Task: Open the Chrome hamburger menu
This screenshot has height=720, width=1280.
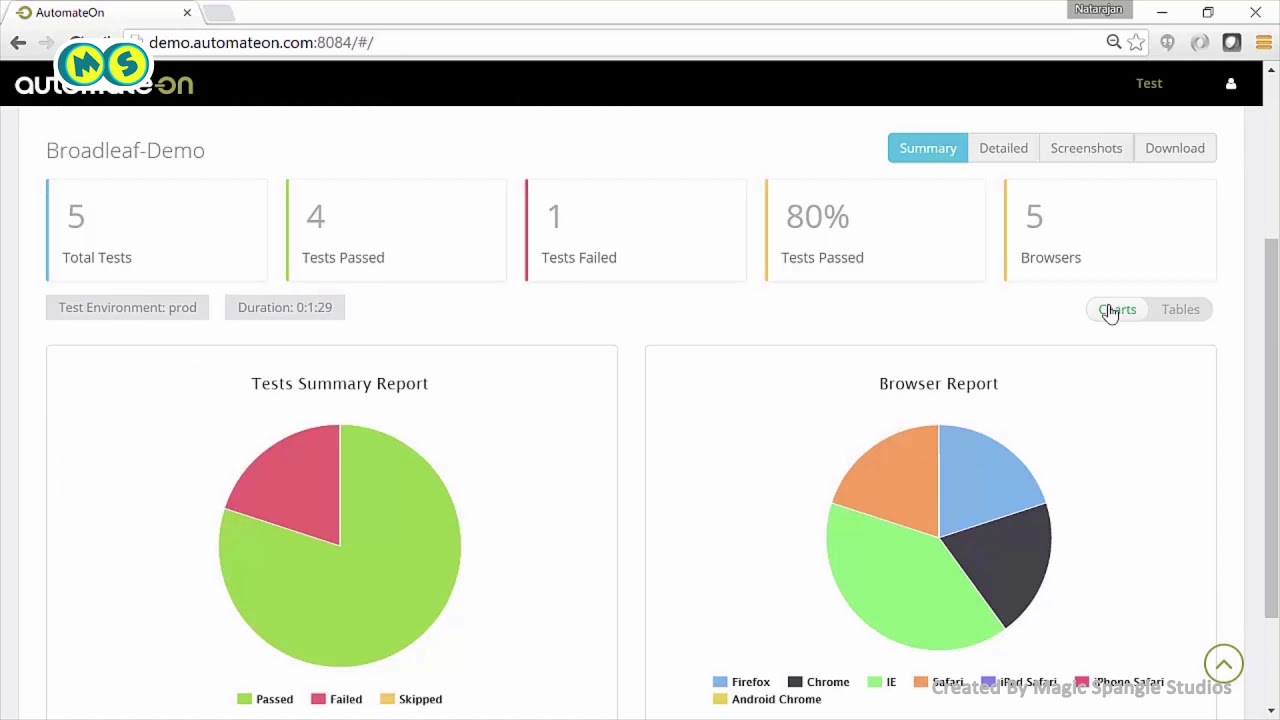Action: tap(1263, 42)
